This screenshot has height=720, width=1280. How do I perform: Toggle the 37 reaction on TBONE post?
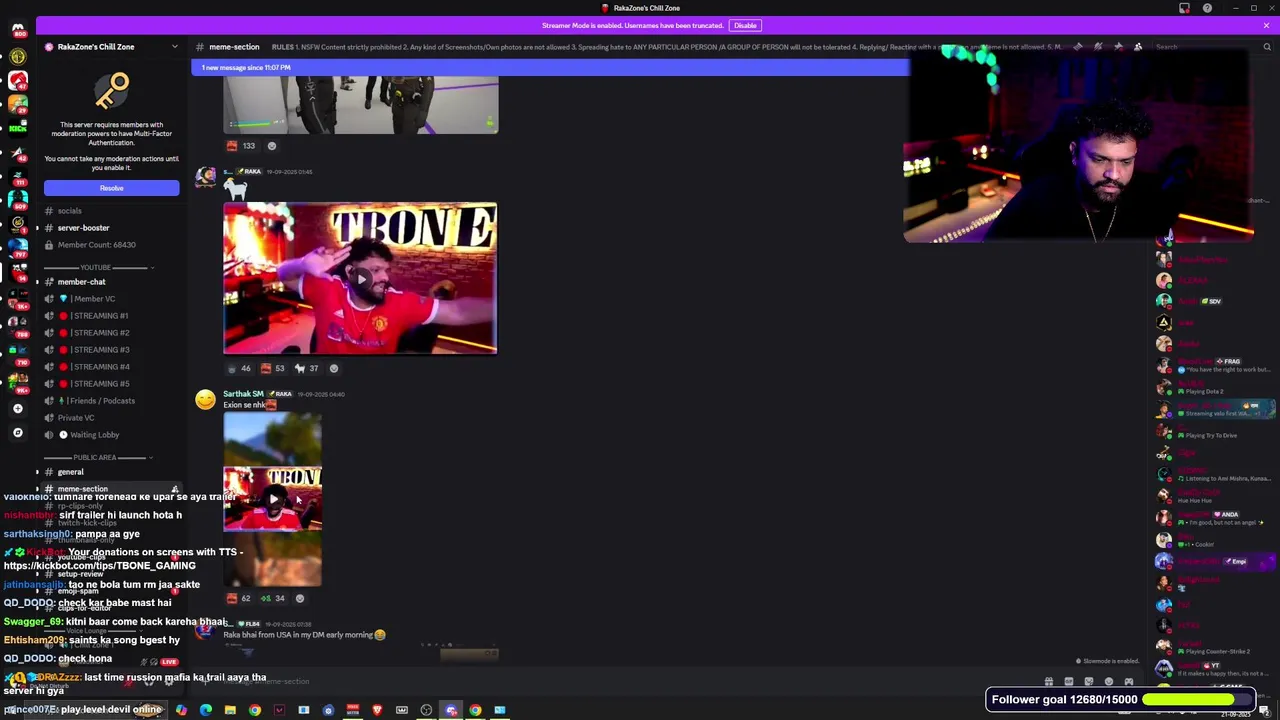[x=307, y=368]
